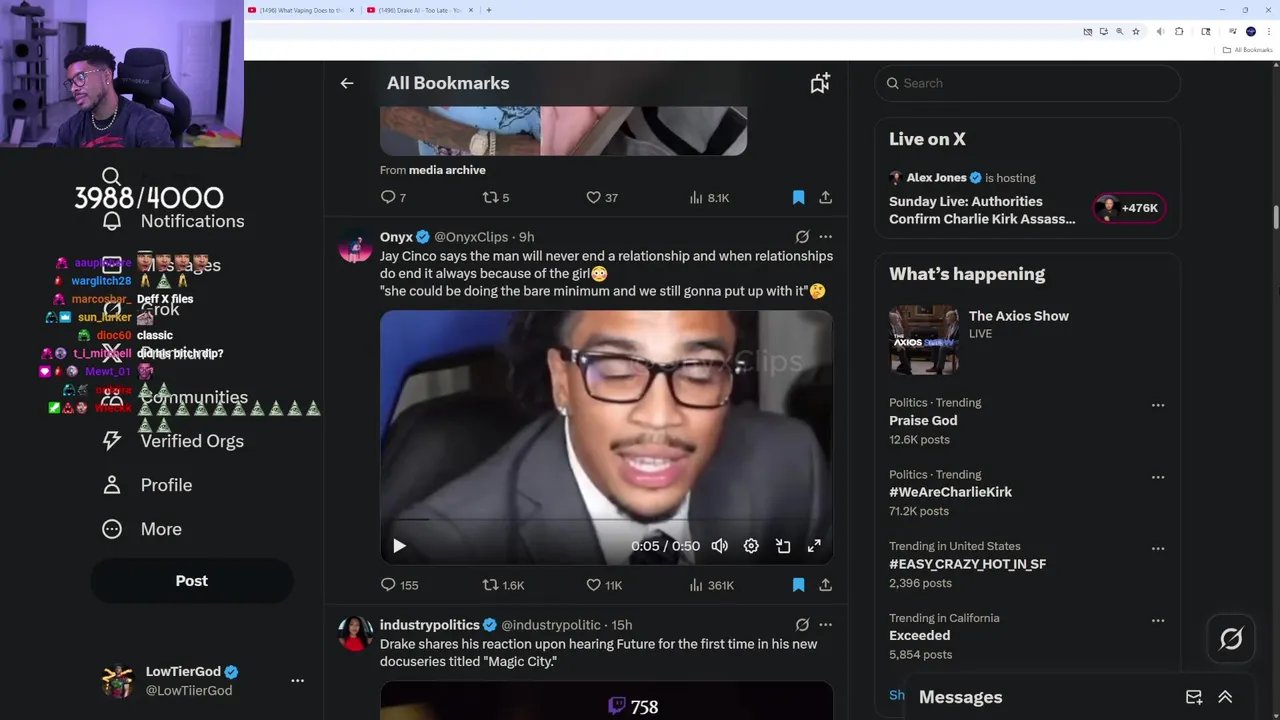This screenshot has height=720, width=1280.
Task: Open account menu dots next to LowTierGod
Action: tap(297, 681)
